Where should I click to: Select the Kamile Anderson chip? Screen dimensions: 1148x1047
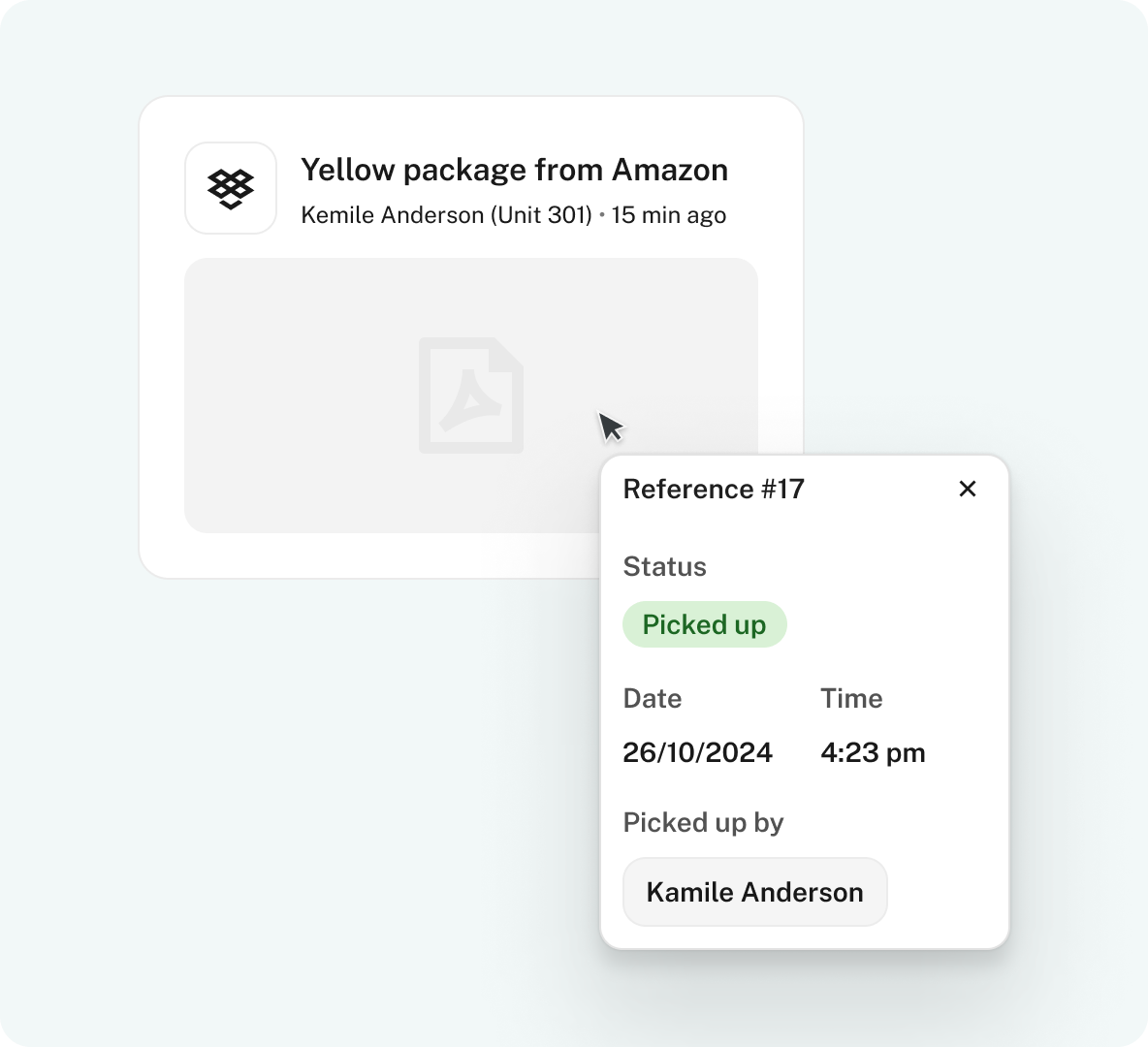click(754, 892)
